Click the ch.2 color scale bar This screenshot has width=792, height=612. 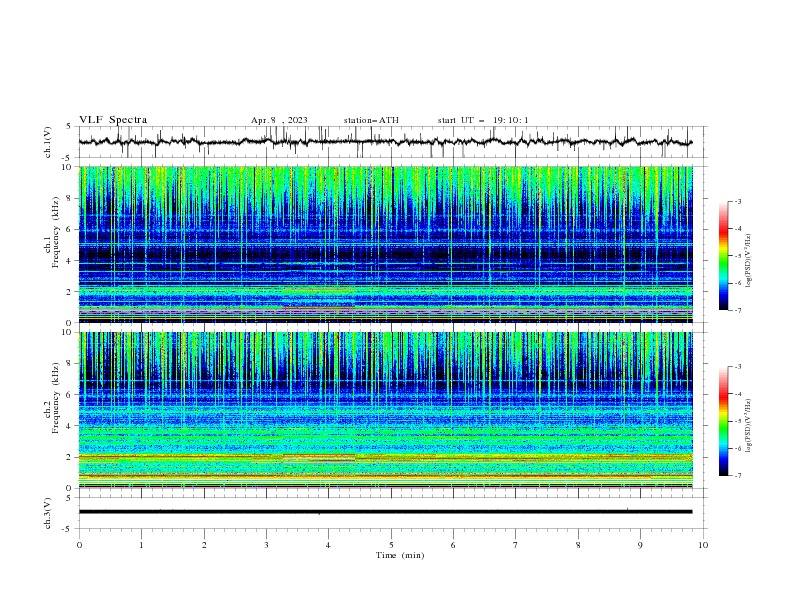coord(723,421)
